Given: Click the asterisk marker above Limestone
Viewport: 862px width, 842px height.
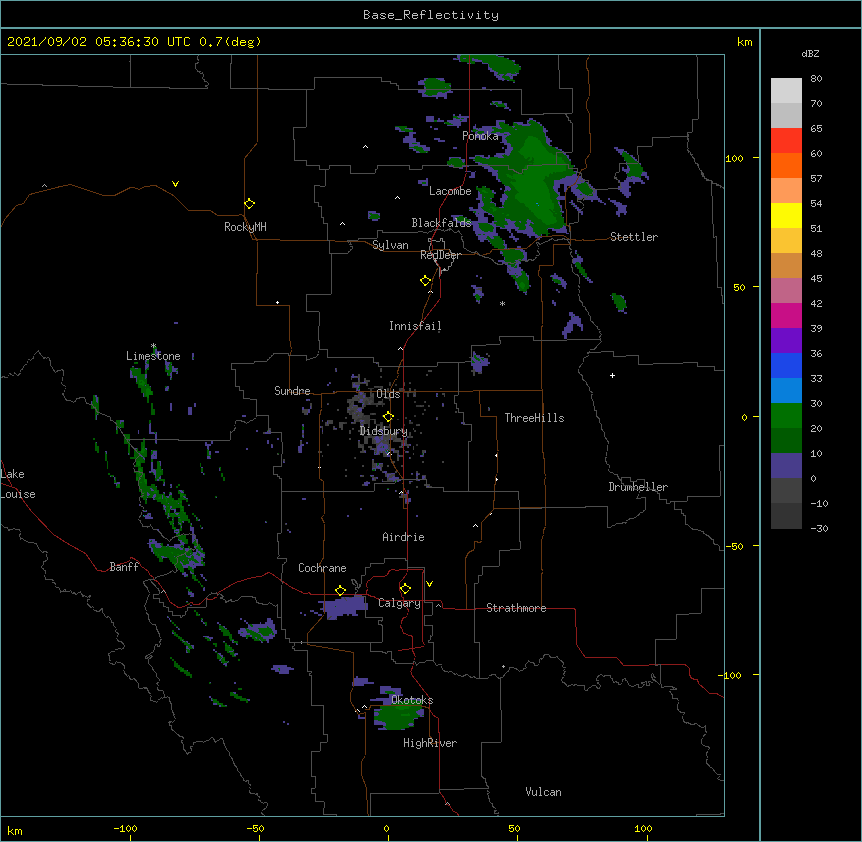Looking at the screenshot, I should (153, 346).
